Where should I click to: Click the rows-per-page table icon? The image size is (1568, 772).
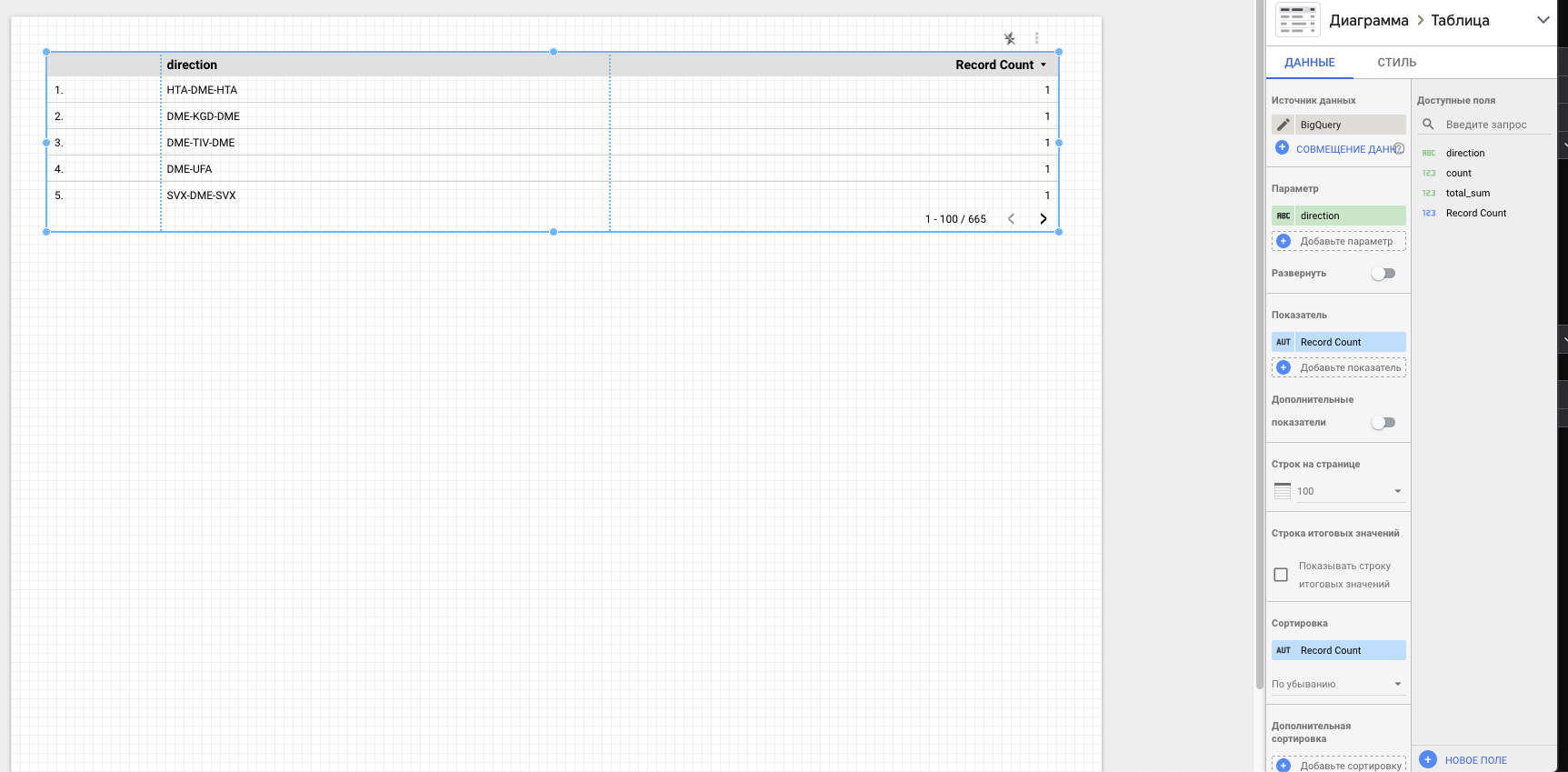coord(1283,491)
